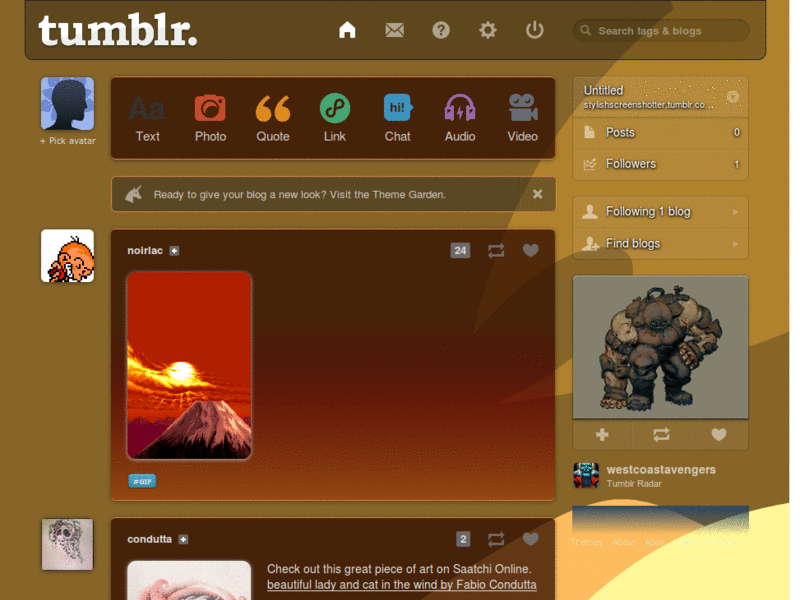View the Posts list in sidebar
This screenshot has width=800, height=600.
pyautogui.click(x=661, y=133)
